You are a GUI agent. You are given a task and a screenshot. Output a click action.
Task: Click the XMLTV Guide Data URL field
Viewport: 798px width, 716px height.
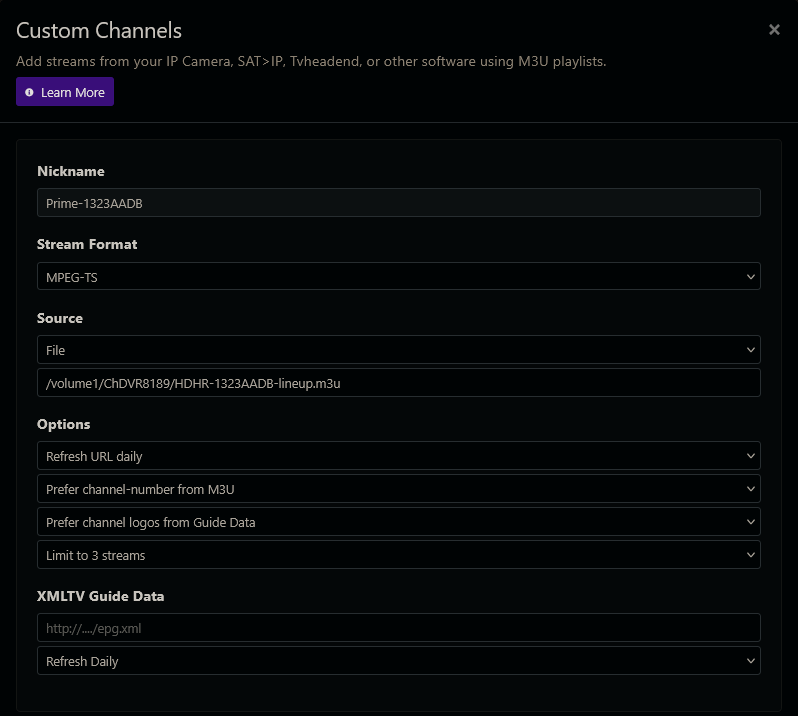[398, 628]
